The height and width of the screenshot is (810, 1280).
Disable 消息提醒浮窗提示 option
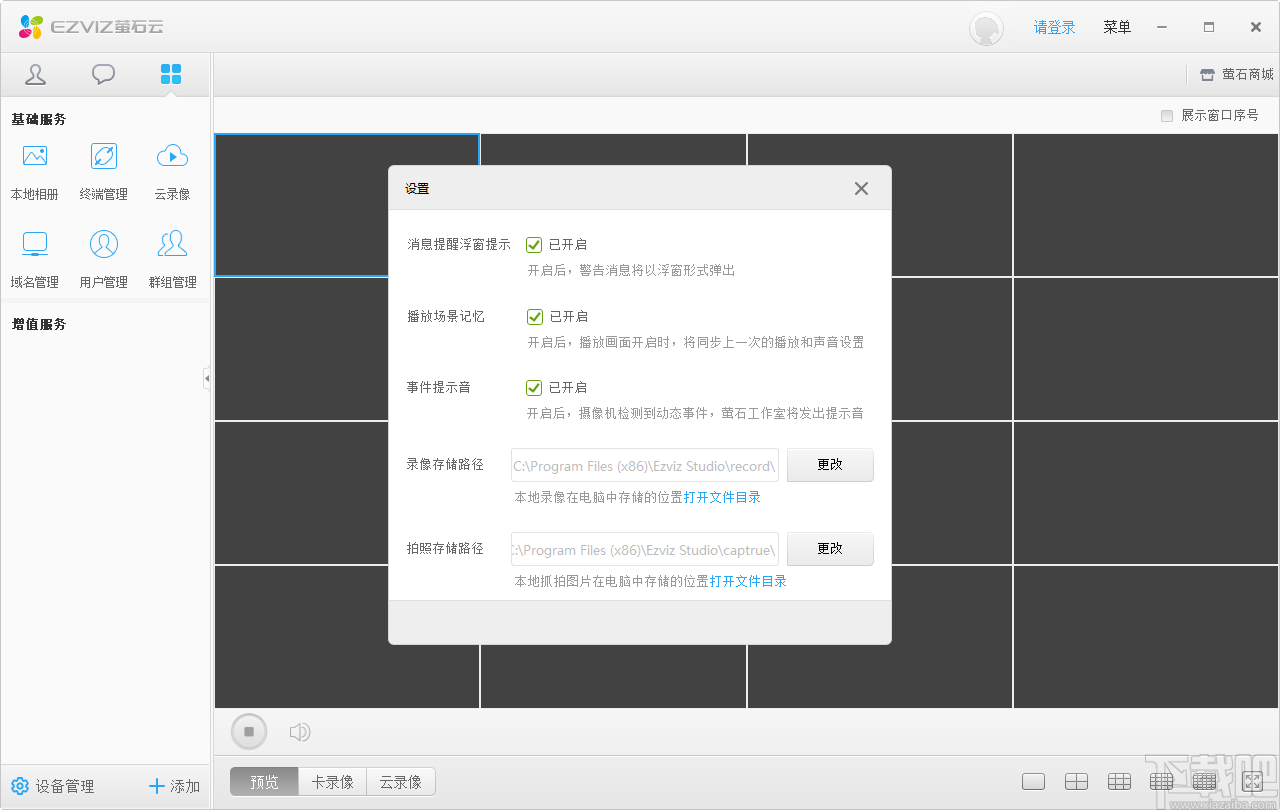pos(534,243)
